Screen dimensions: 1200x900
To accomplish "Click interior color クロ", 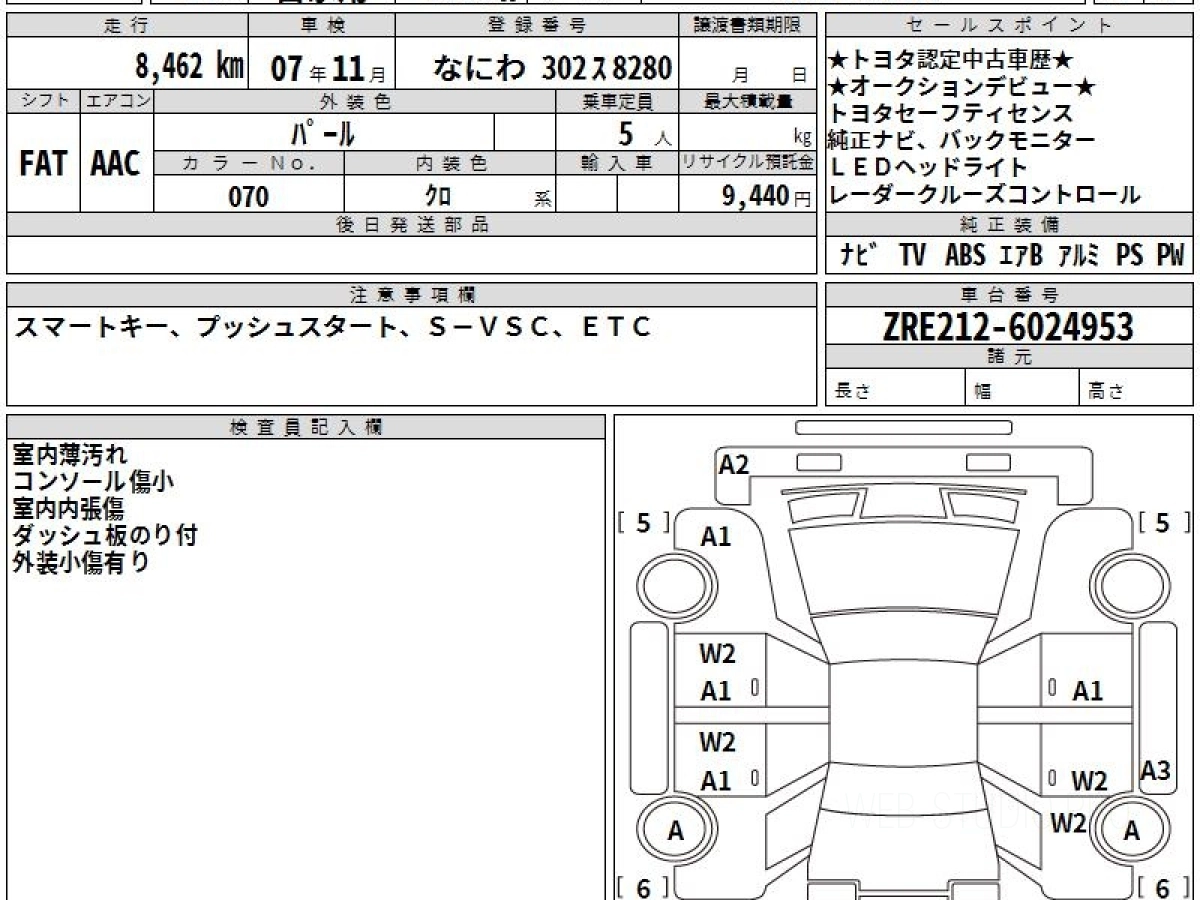I will pos(438,196).
